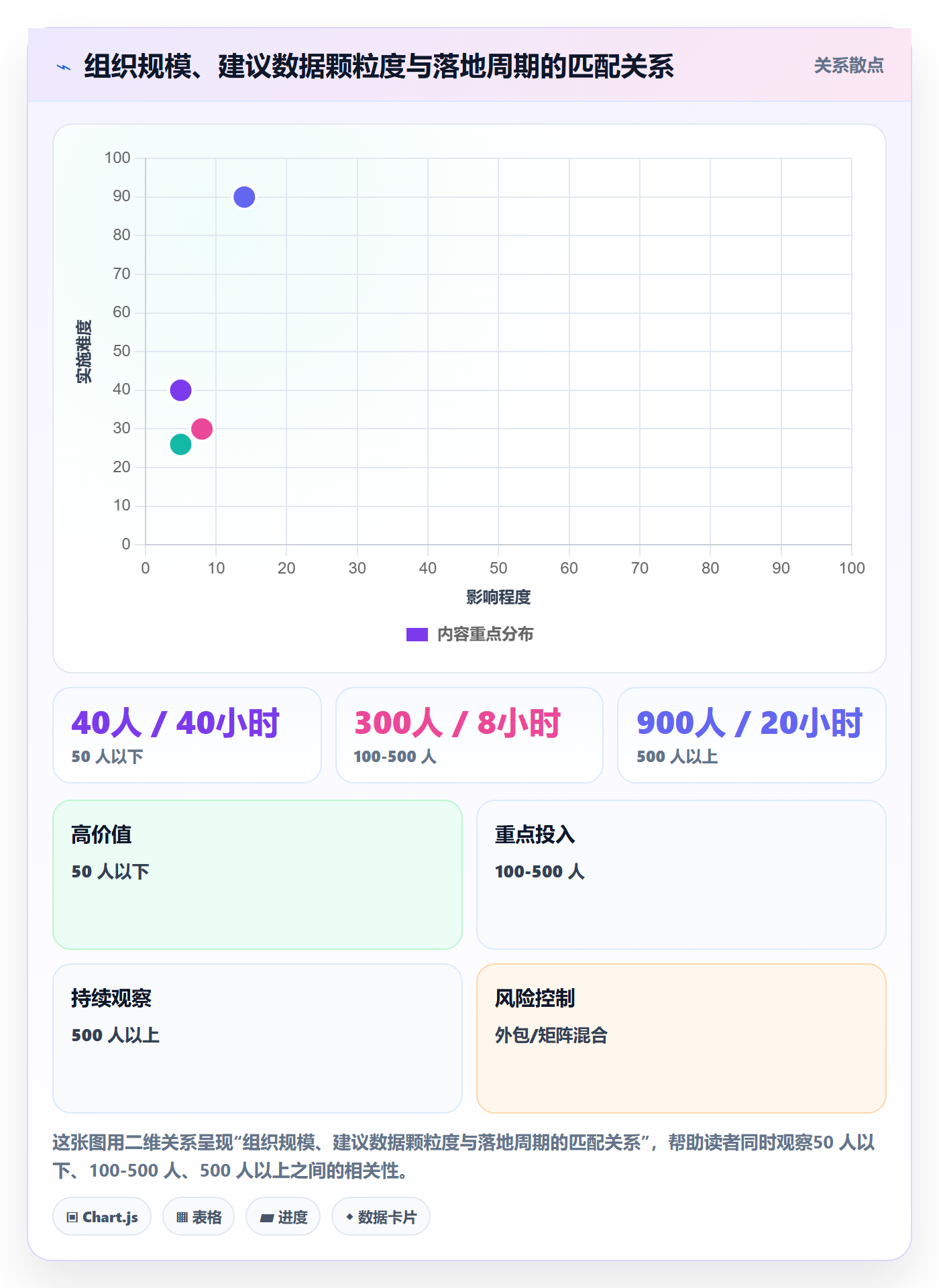The image size is (939, 1288).
Task: Click the 进度 tag chip
Action: pyautogui.click(x=283, y=1217)
